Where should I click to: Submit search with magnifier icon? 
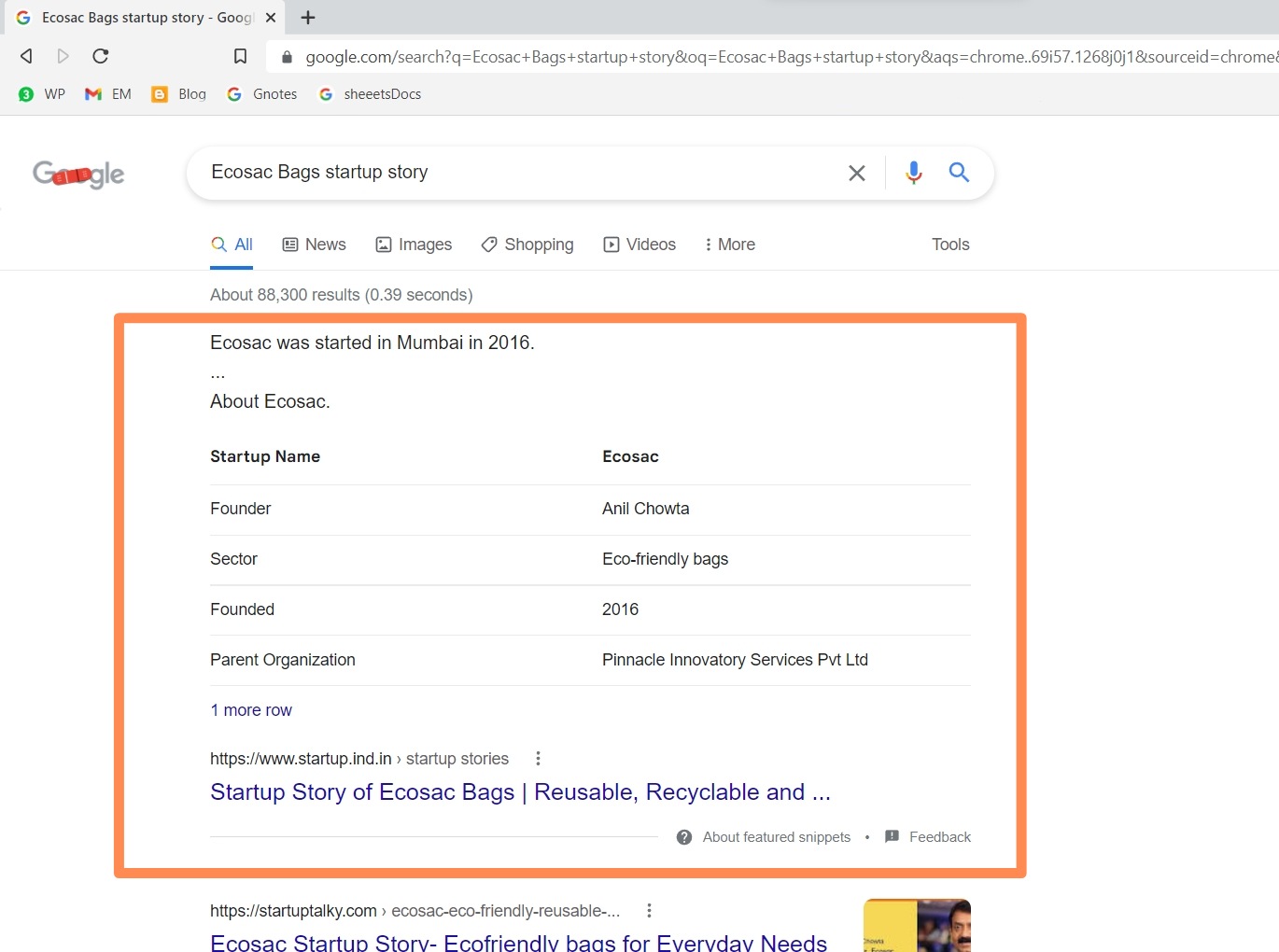click(x=959, y=172)
